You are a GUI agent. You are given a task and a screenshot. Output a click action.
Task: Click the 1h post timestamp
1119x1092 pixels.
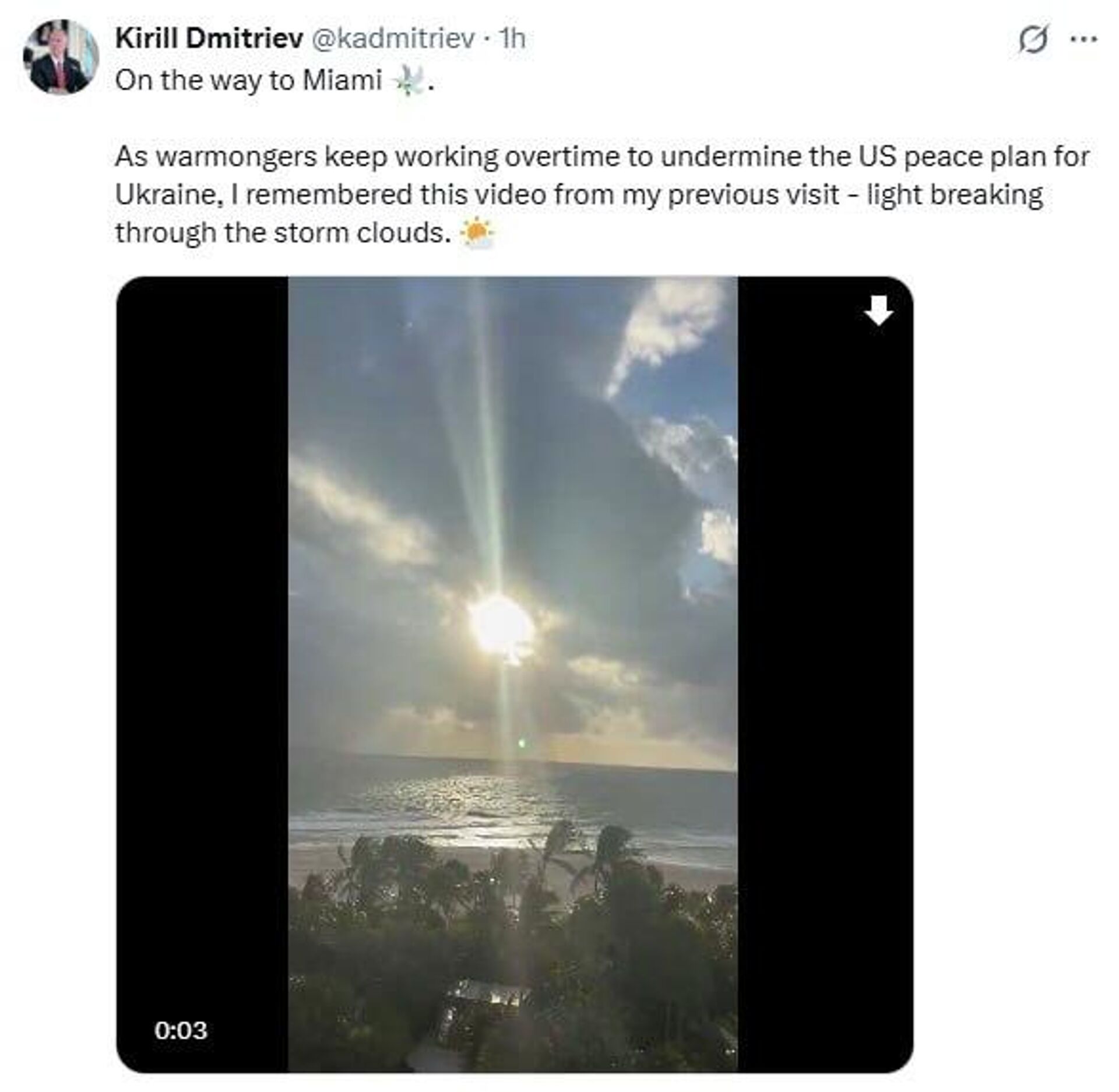[513, 39]
